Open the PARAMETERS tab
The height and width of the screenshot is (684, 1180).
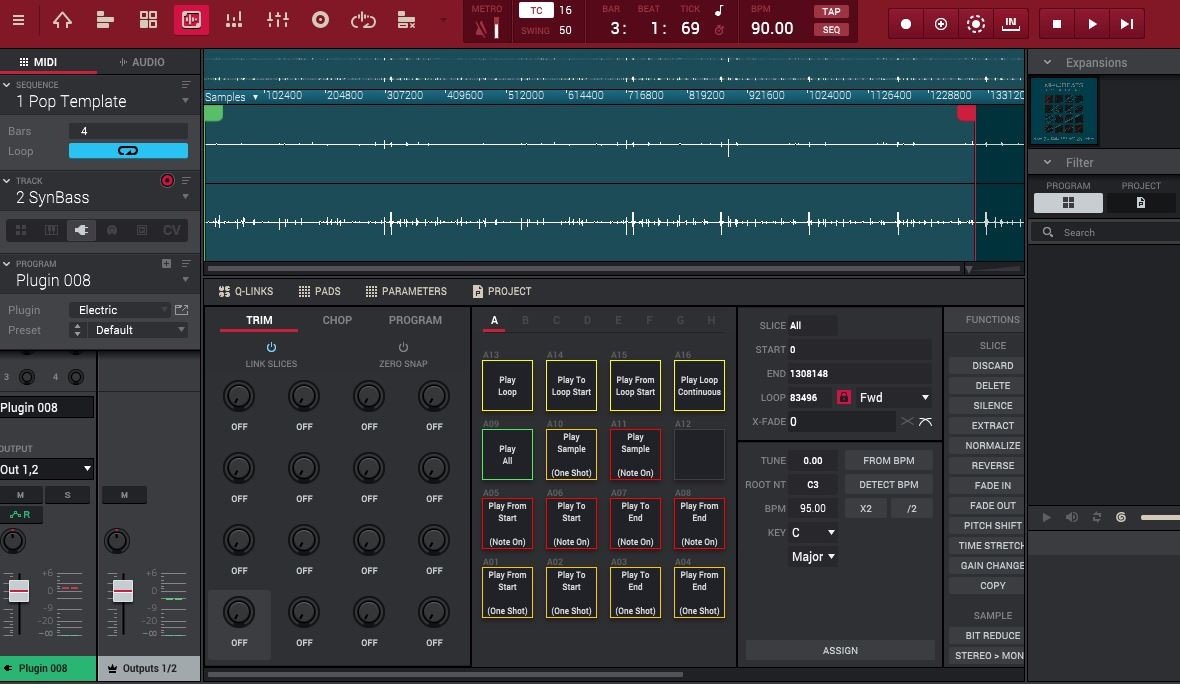point(405,291)
